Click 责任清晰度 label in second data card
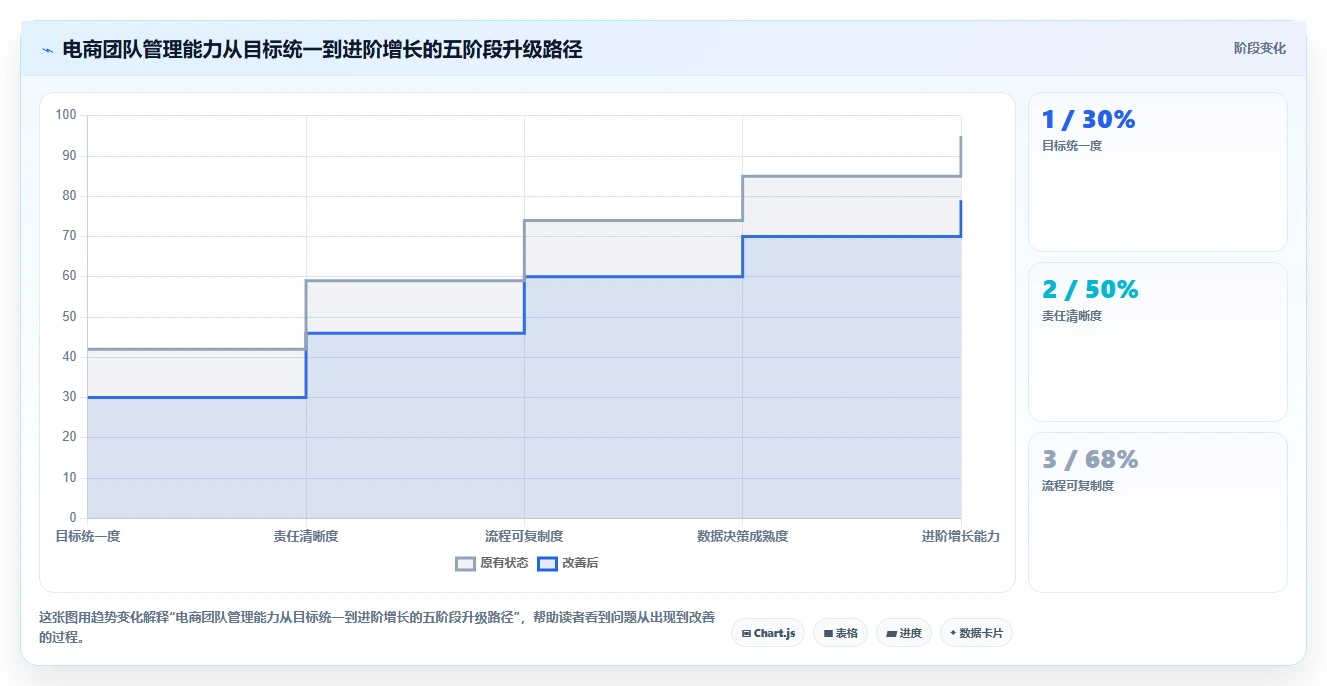Screen dimensions: 1327x686 coord(1071,316)
